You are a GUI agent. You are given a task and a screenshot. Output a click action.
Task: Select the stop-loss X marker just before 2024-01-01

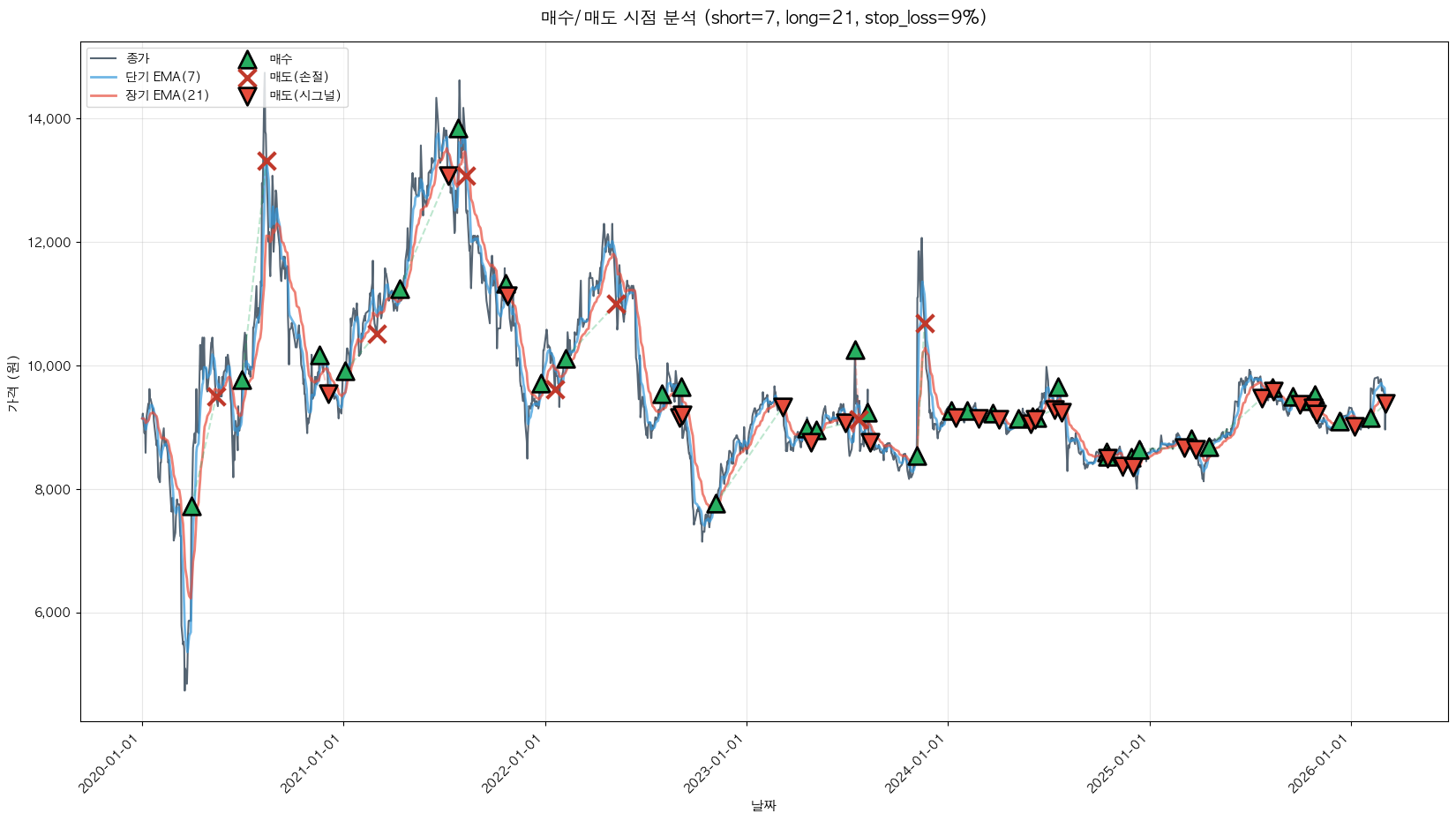(x=924, y=324)
